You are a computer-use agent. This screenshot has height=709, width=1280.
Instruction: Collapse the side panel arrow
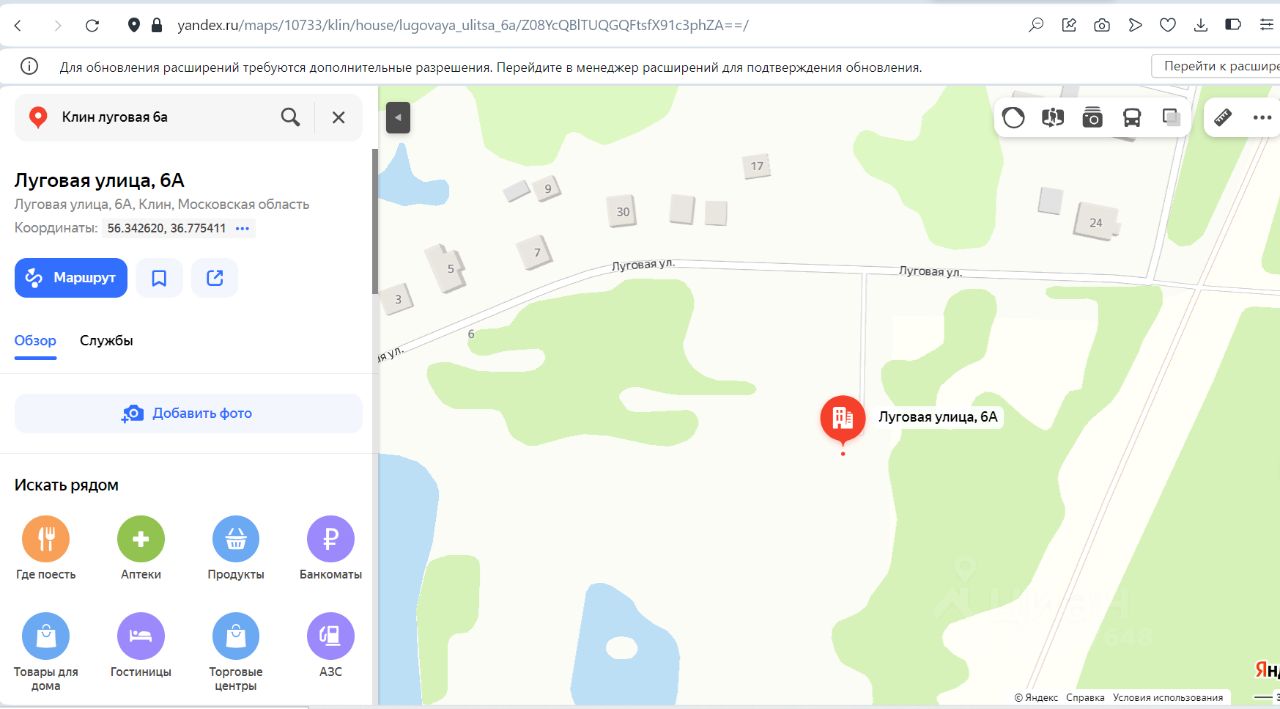pos(398,117)
